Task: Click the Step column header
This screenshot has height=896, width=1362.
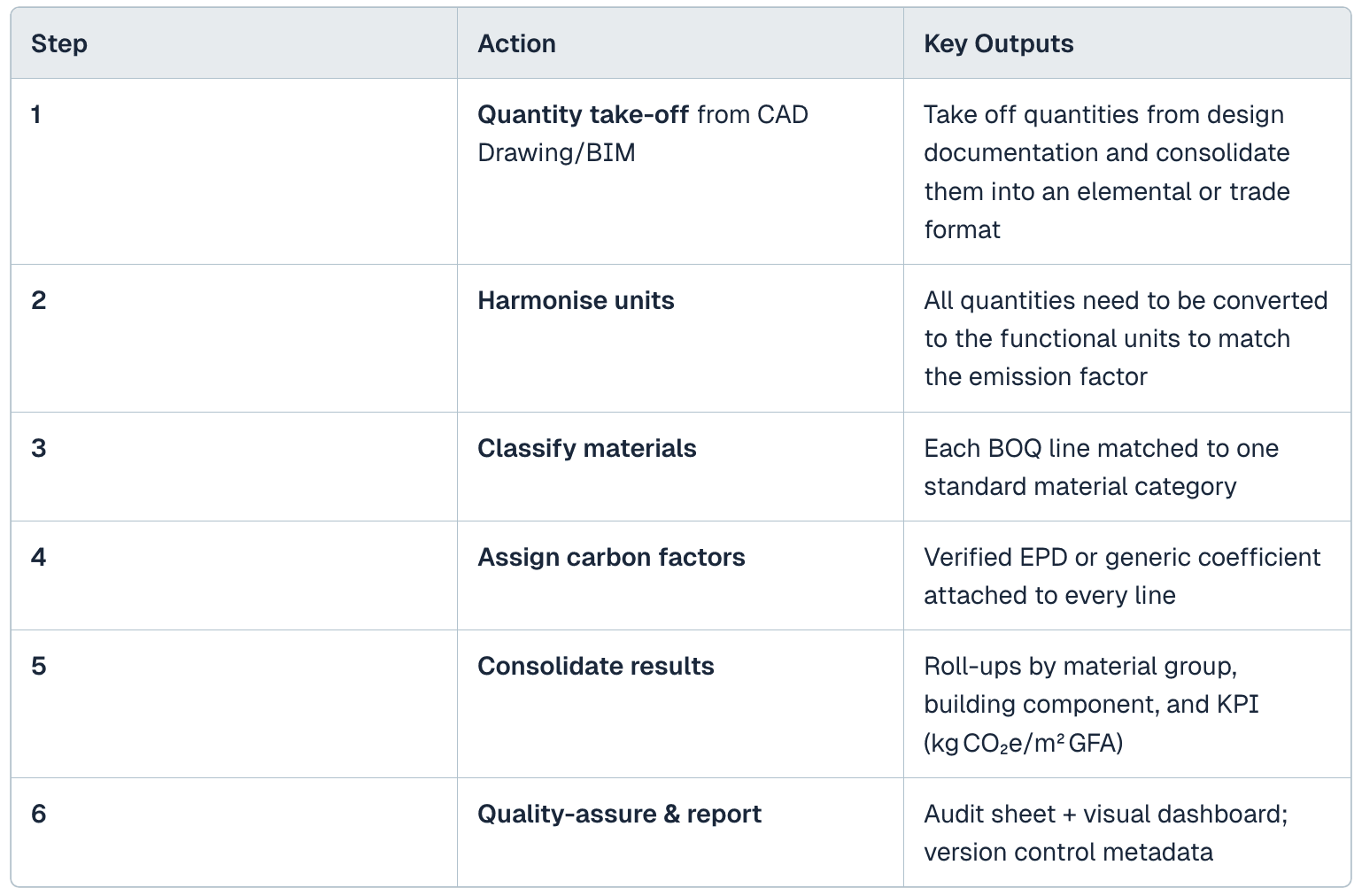Action: [58, 43]
